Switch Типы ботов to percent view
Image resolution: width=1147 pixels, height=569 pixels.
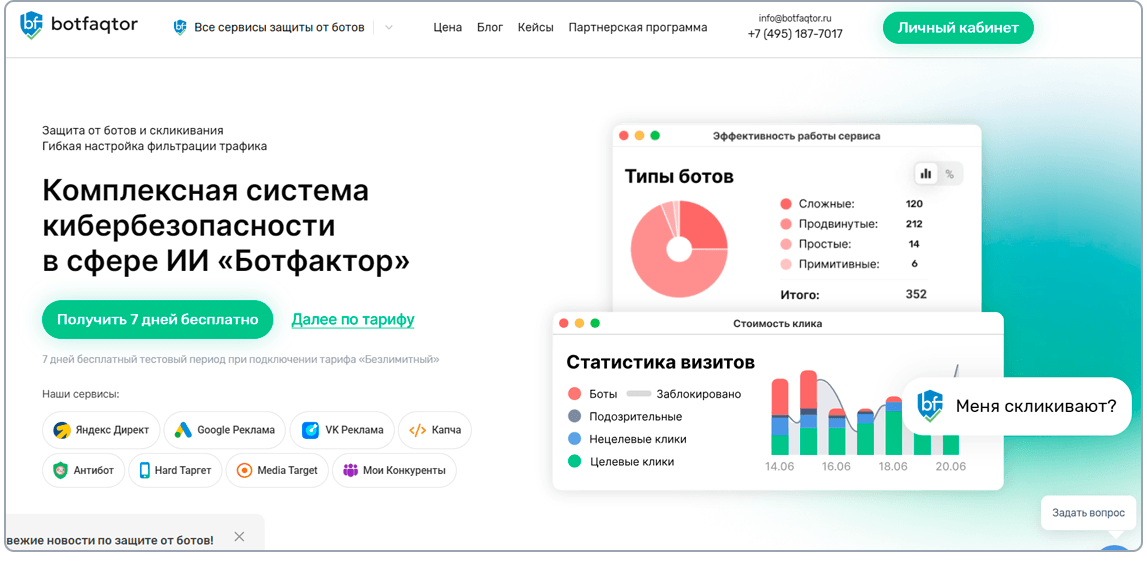pos(949,173)
